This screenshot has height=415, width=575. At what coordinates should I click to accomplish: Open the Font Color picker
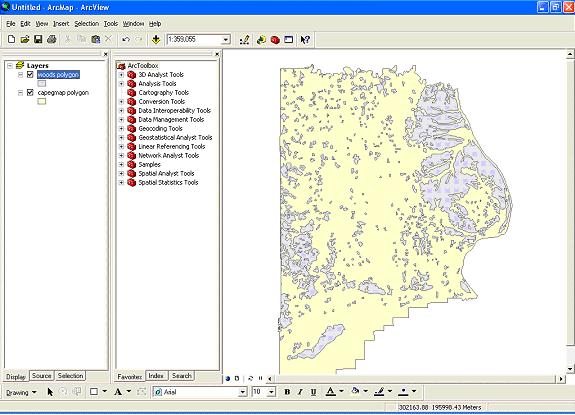click(330, 392)
